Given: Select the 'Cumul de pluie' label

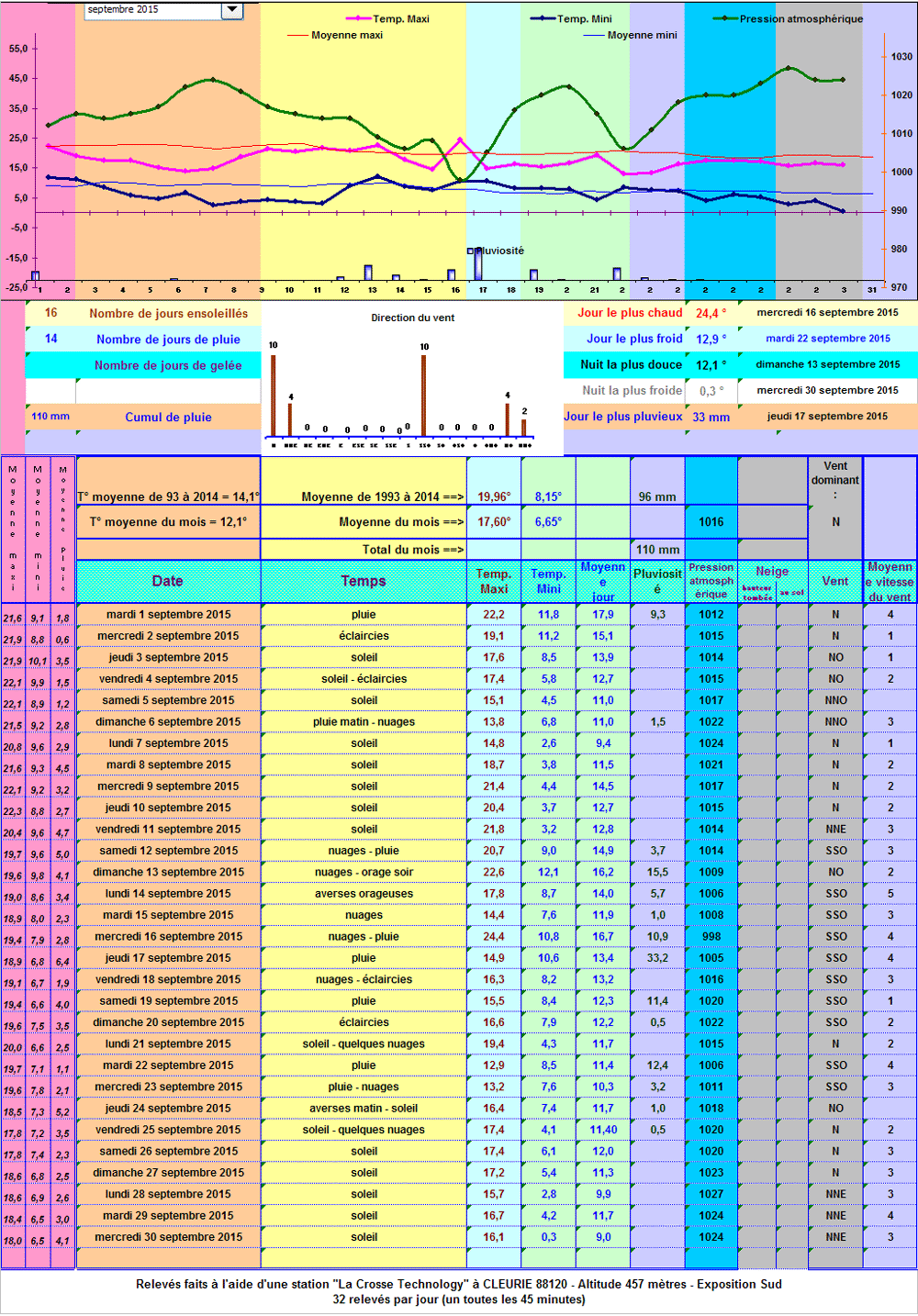Looking at the screenshot, I should click(169, 417).
